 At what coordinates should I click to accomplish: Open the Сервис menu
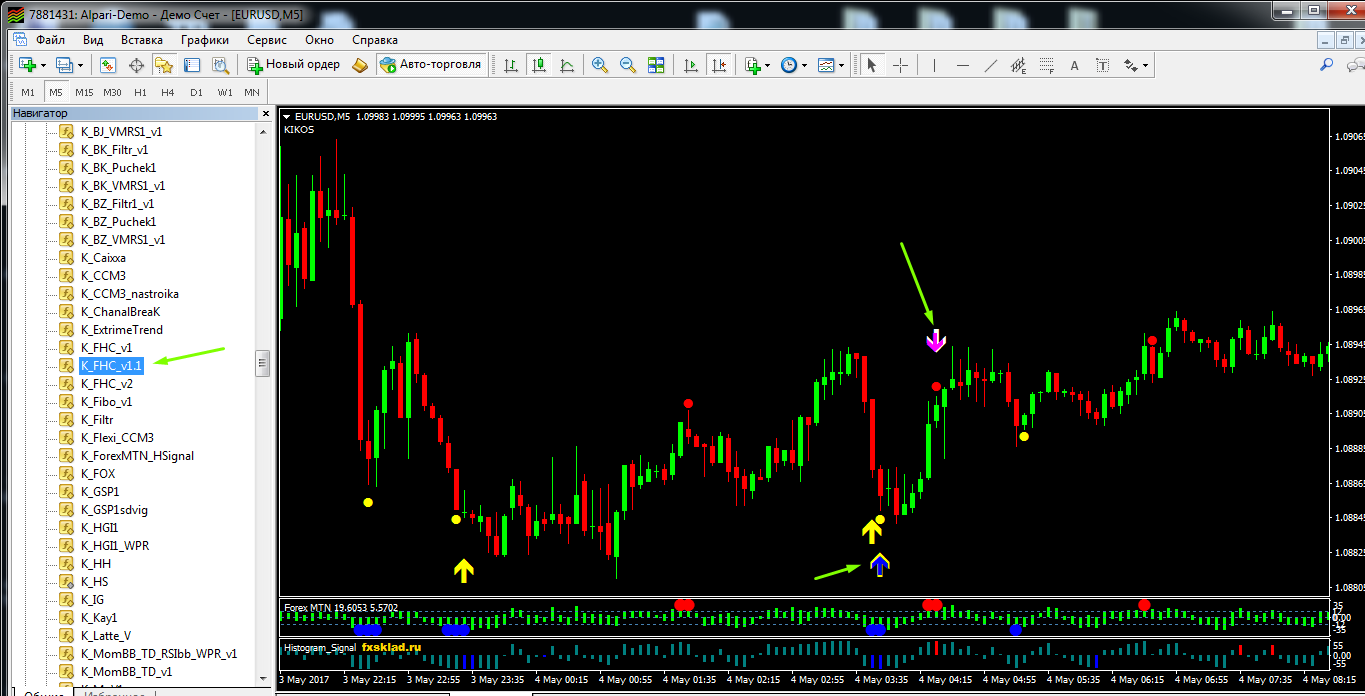[267, 40]
